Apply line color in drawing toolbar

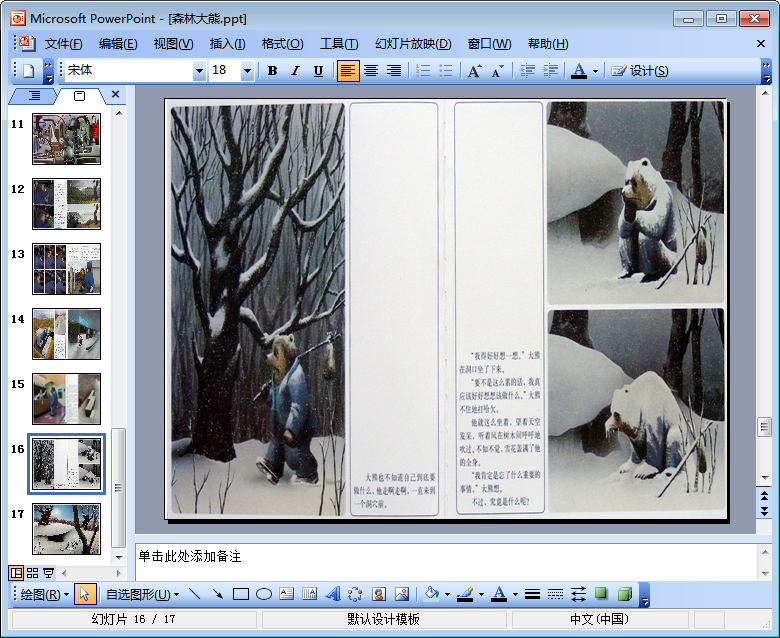tap(465, 594)
